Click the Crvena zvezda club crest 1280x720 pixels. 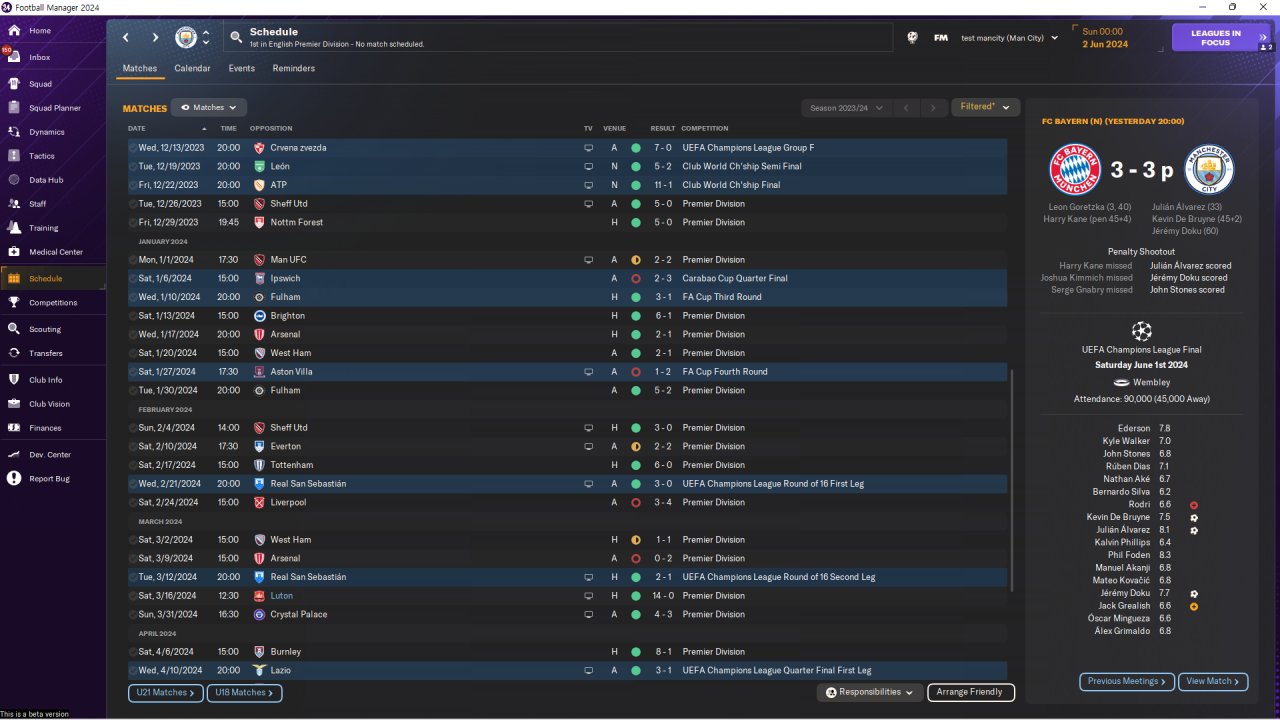[x=259, y=148]
